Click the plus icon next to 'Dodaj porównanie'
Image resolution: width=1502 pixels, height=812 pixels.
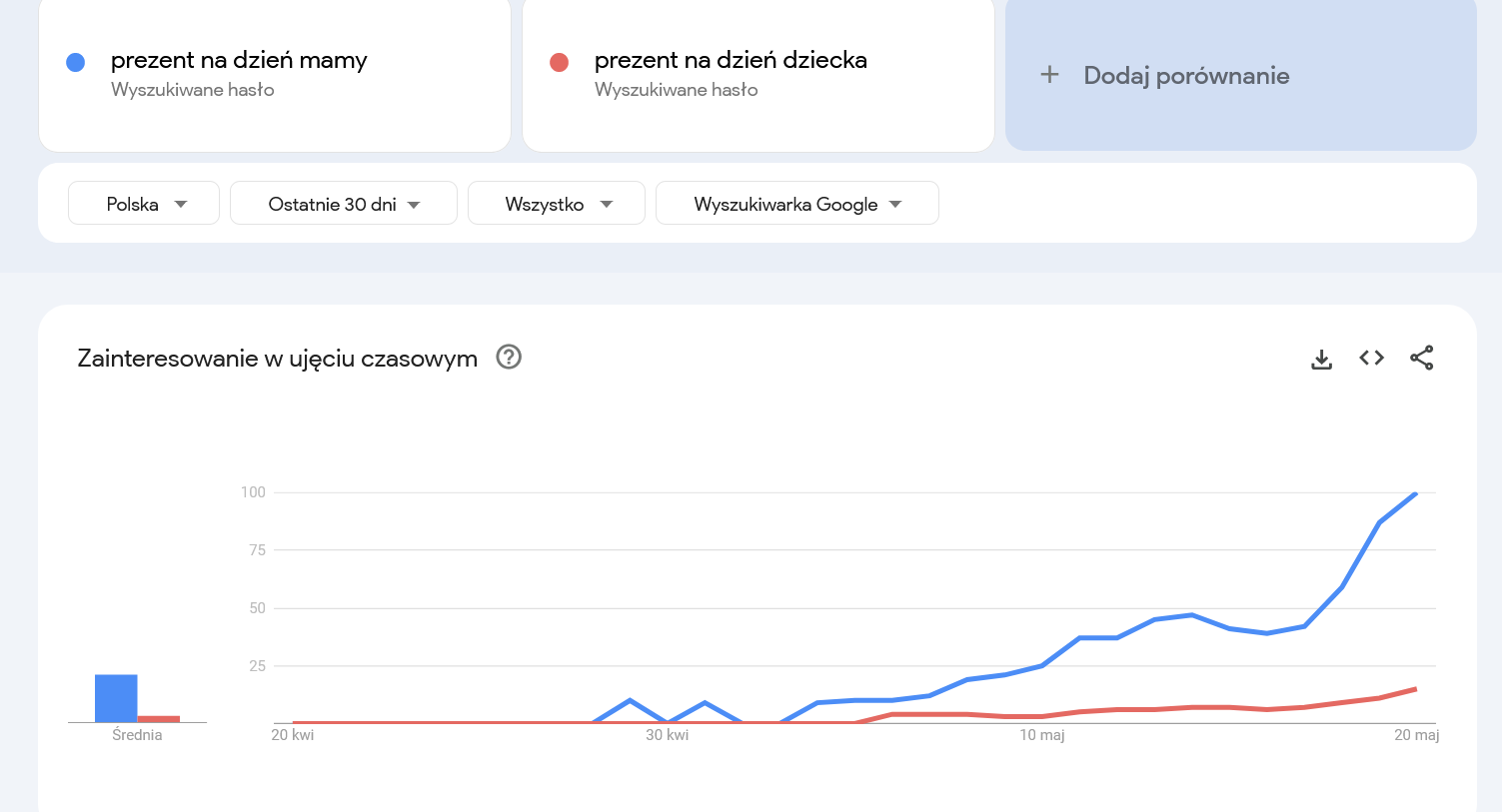click(x=1048, y=74)
